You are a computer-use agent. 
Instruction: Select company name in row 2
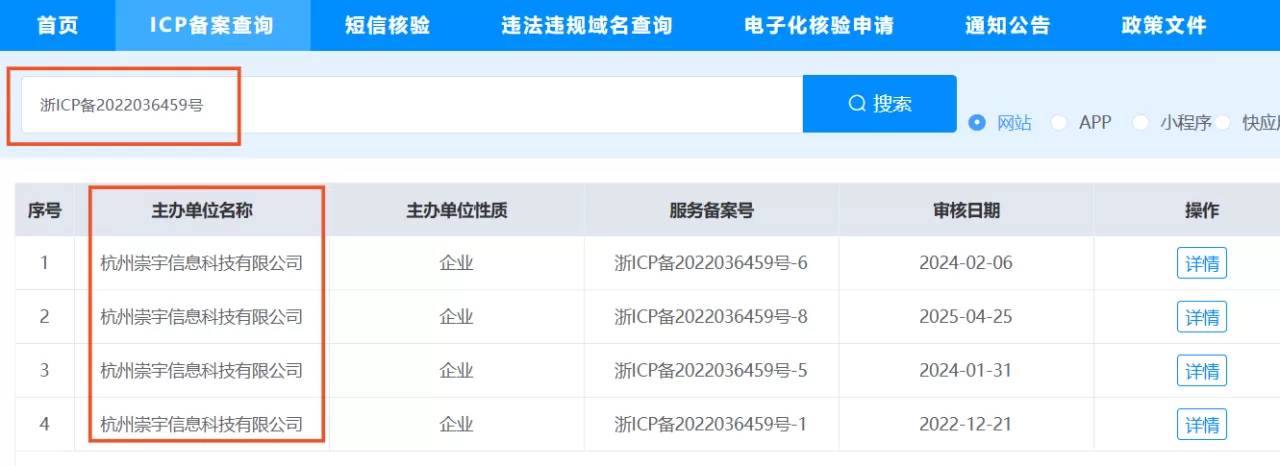[x=202, y=317]
